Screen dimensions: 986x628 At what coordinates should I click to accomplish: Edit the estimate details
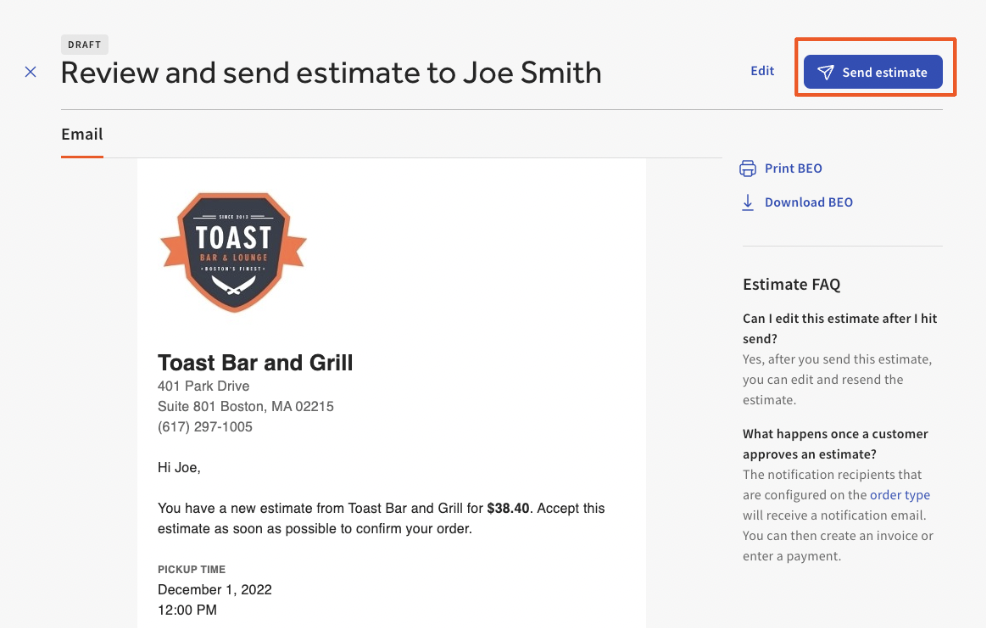(x=762, y=70)
